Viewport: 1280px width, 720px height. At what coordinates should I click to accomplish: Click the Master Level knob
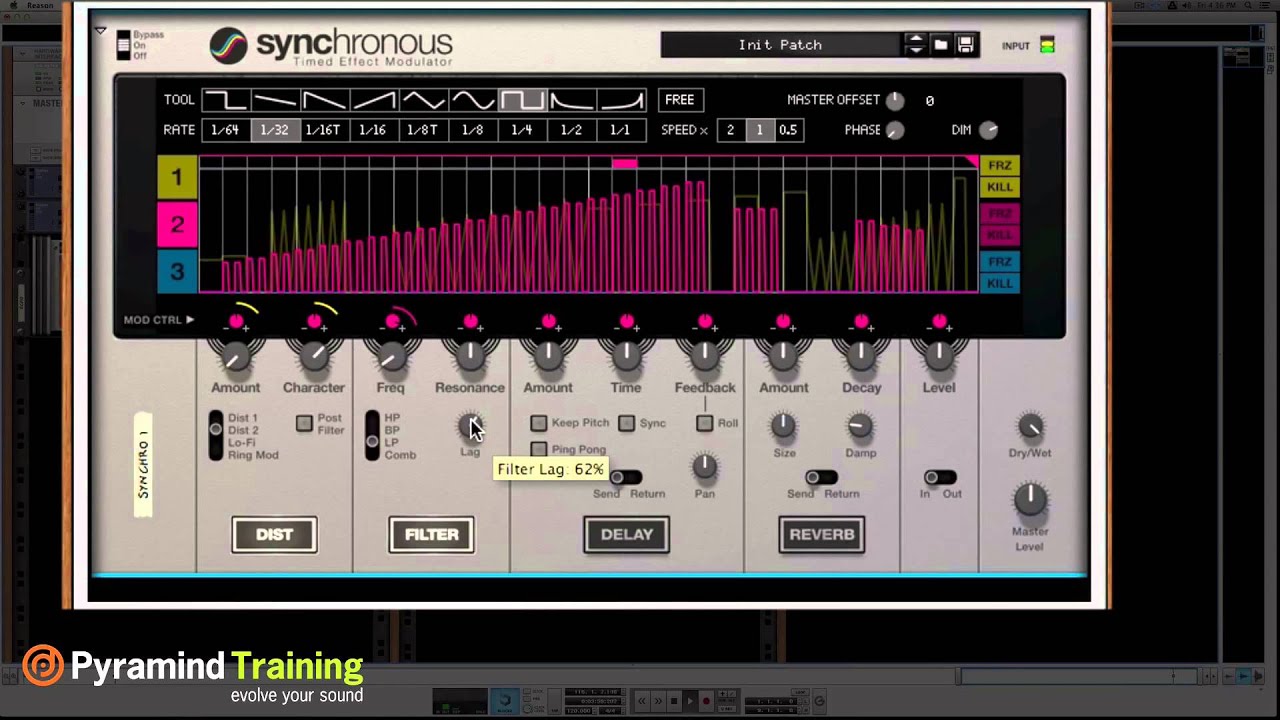pyautogui.click(x=1030, y=499)
